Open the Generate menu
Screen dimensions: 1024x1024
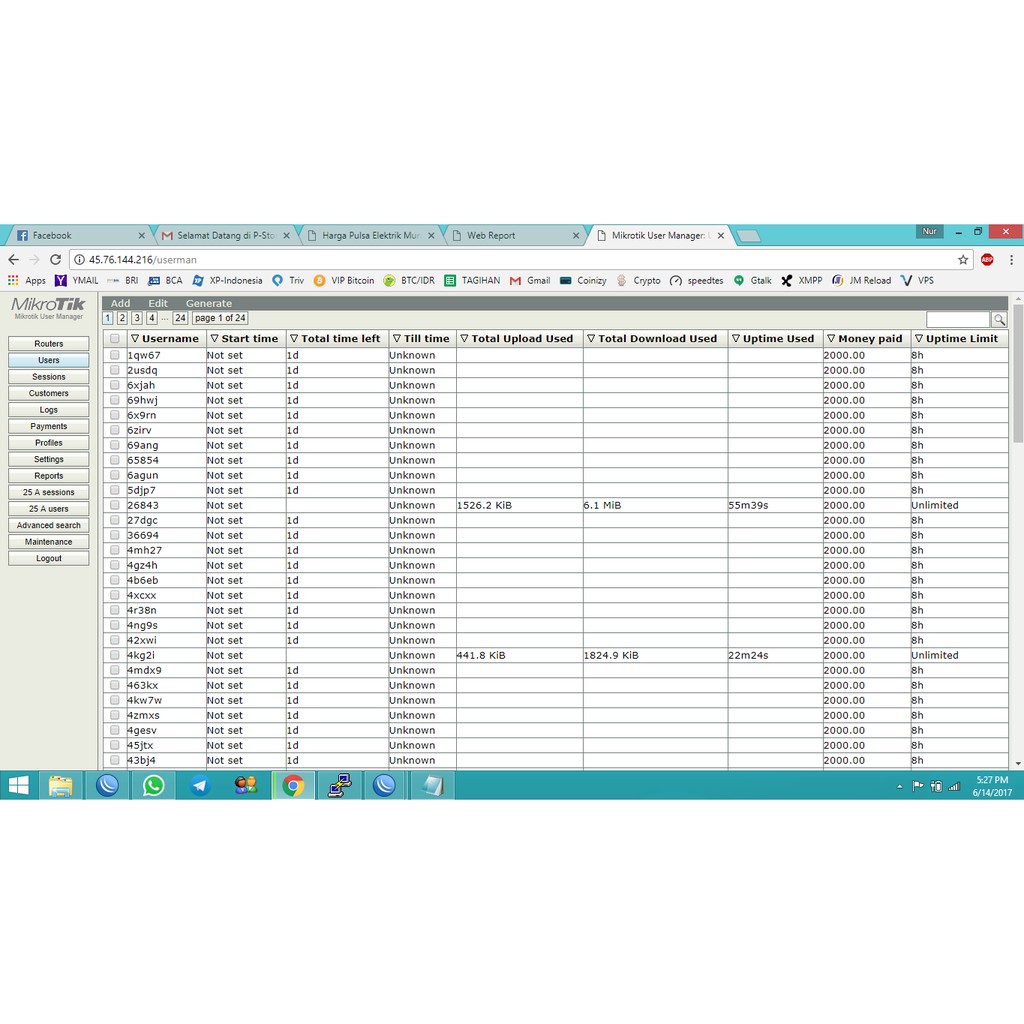(x=208, y=303)
